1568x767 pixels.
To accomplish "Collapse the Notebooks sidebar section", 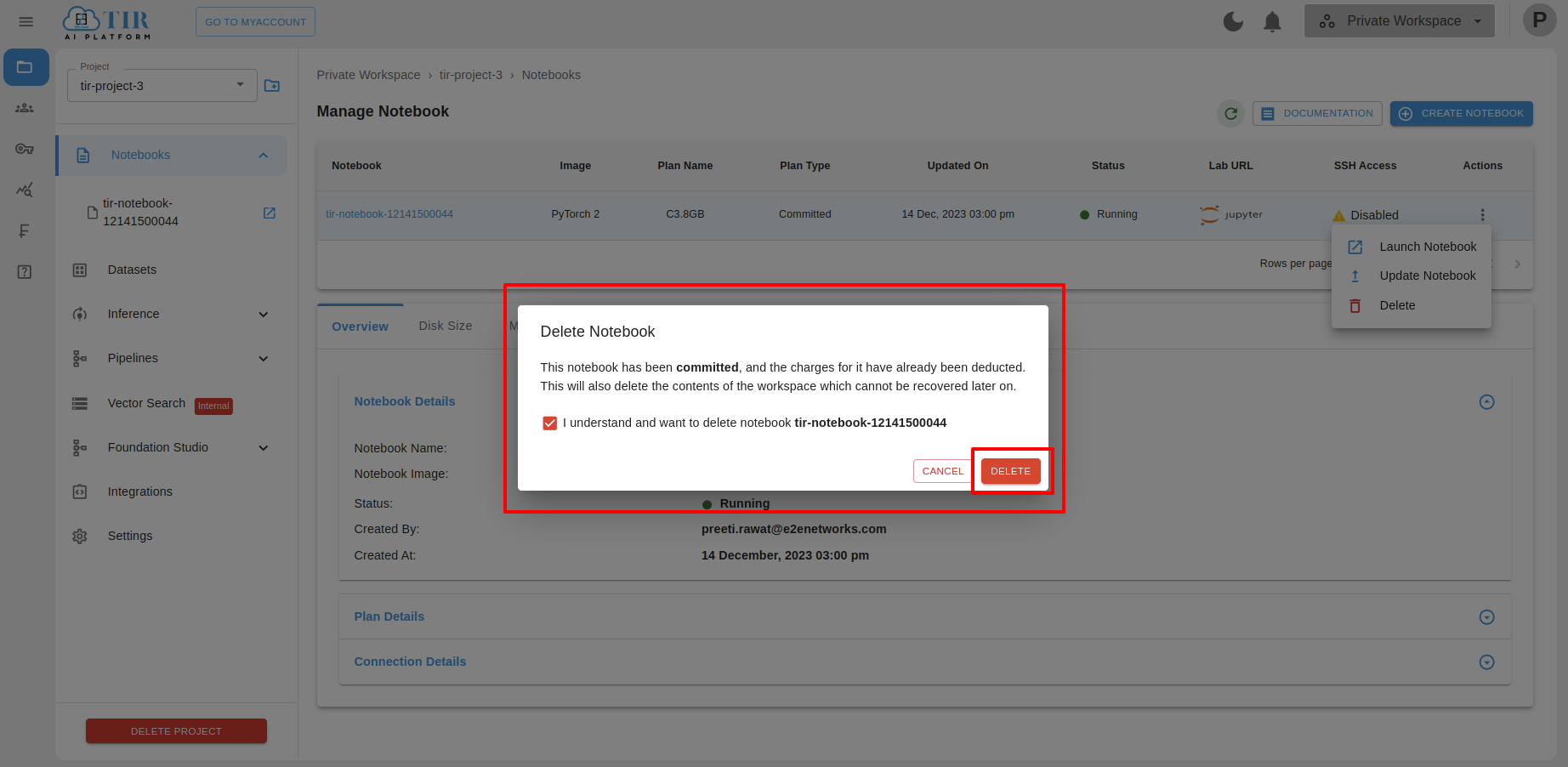I will coord(264,155).
